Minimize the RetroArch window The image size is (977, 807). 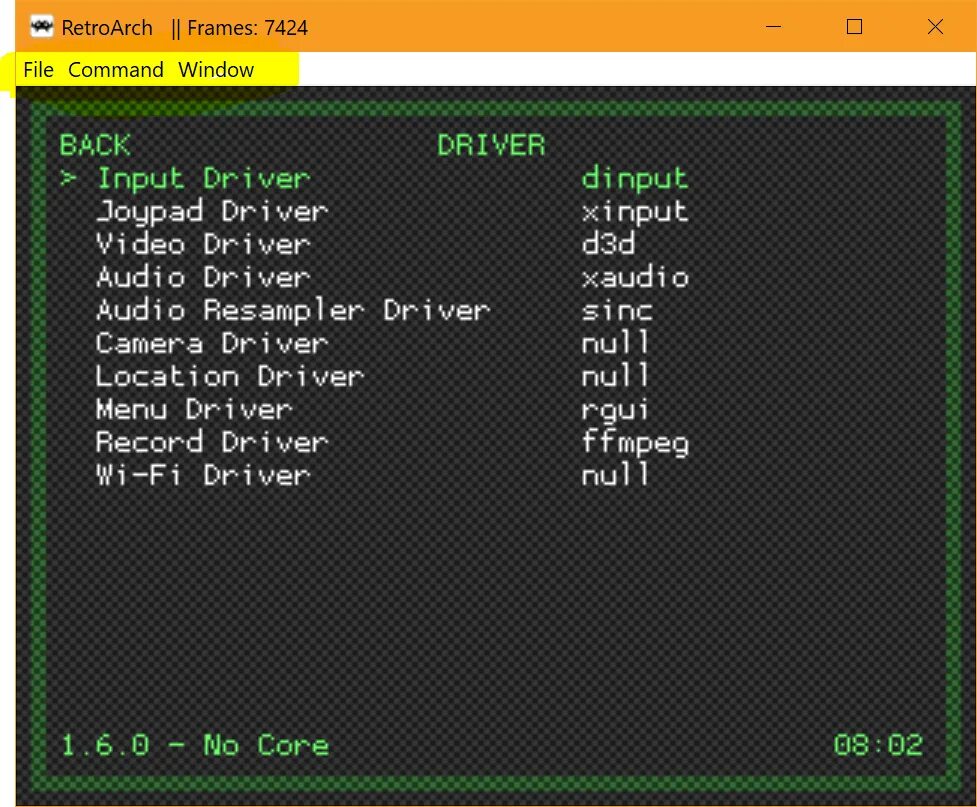click(773, 27)
